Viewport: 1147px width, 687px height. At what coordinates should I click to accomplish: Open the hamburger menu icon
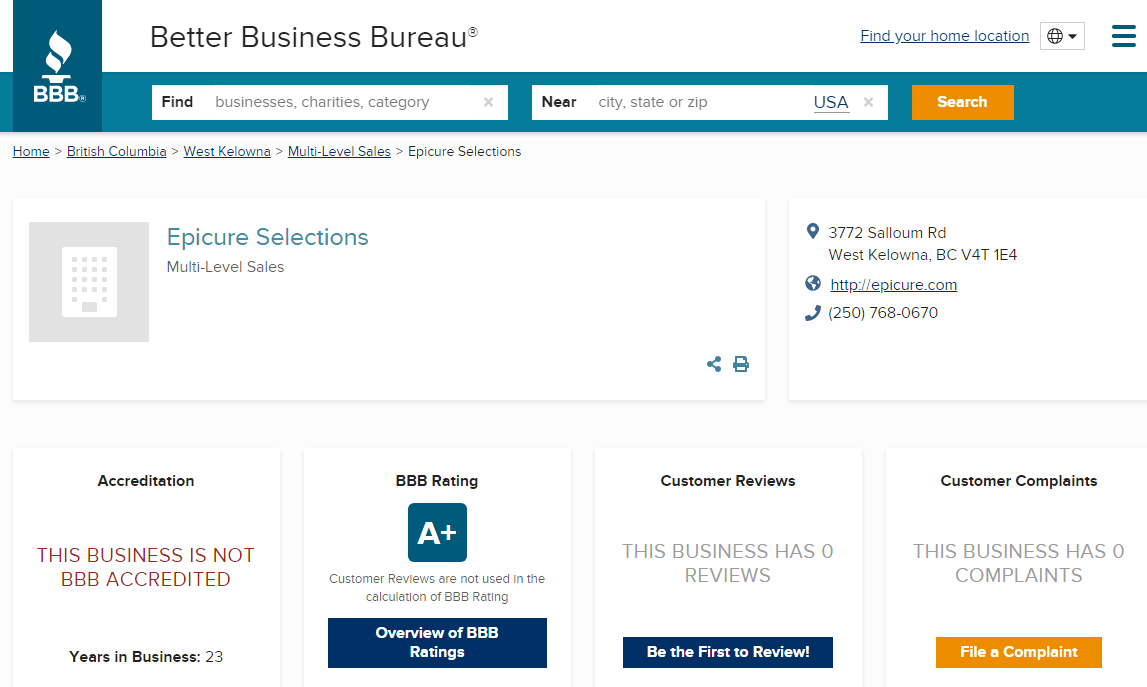pos(1124,36)
